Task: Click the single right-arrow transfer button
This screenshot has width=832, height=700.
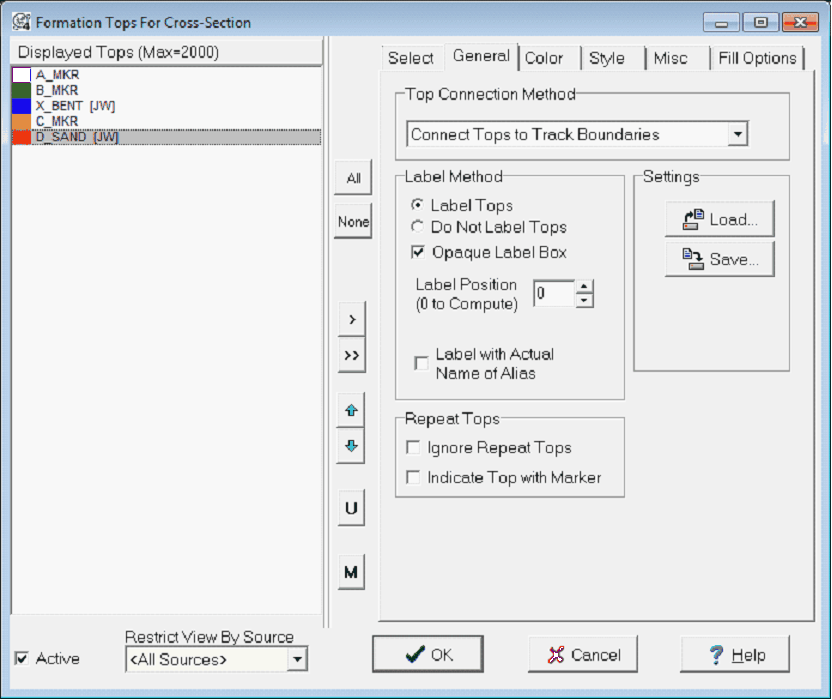Action: click(x=351, y=318)
